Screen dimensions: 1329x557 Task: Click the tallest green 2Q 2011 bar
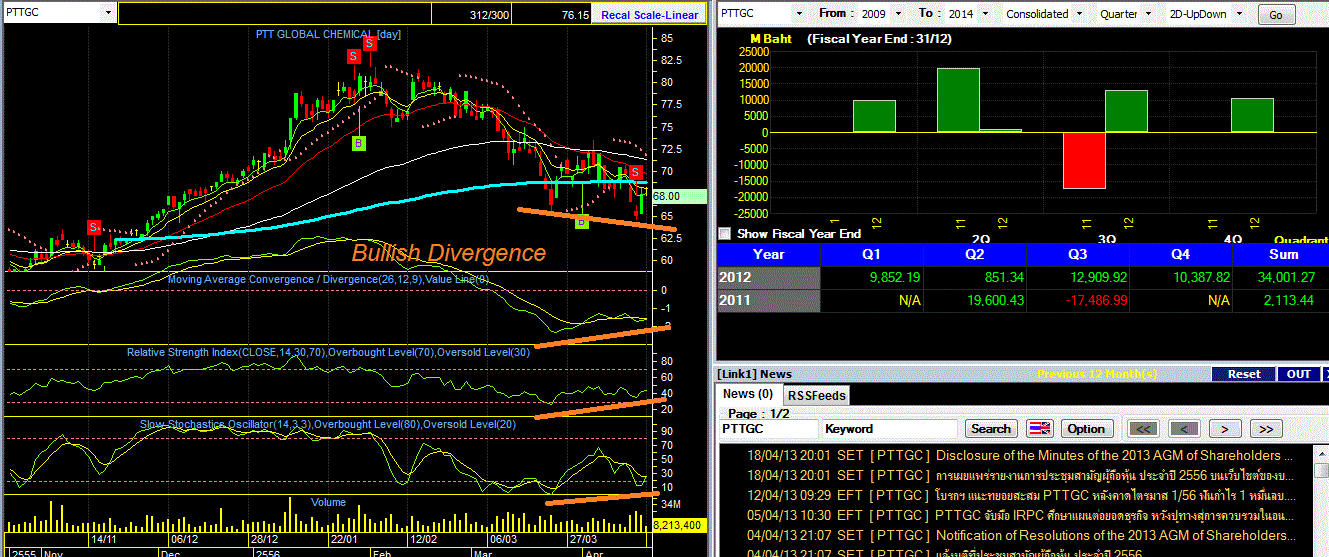pos(957,100)
